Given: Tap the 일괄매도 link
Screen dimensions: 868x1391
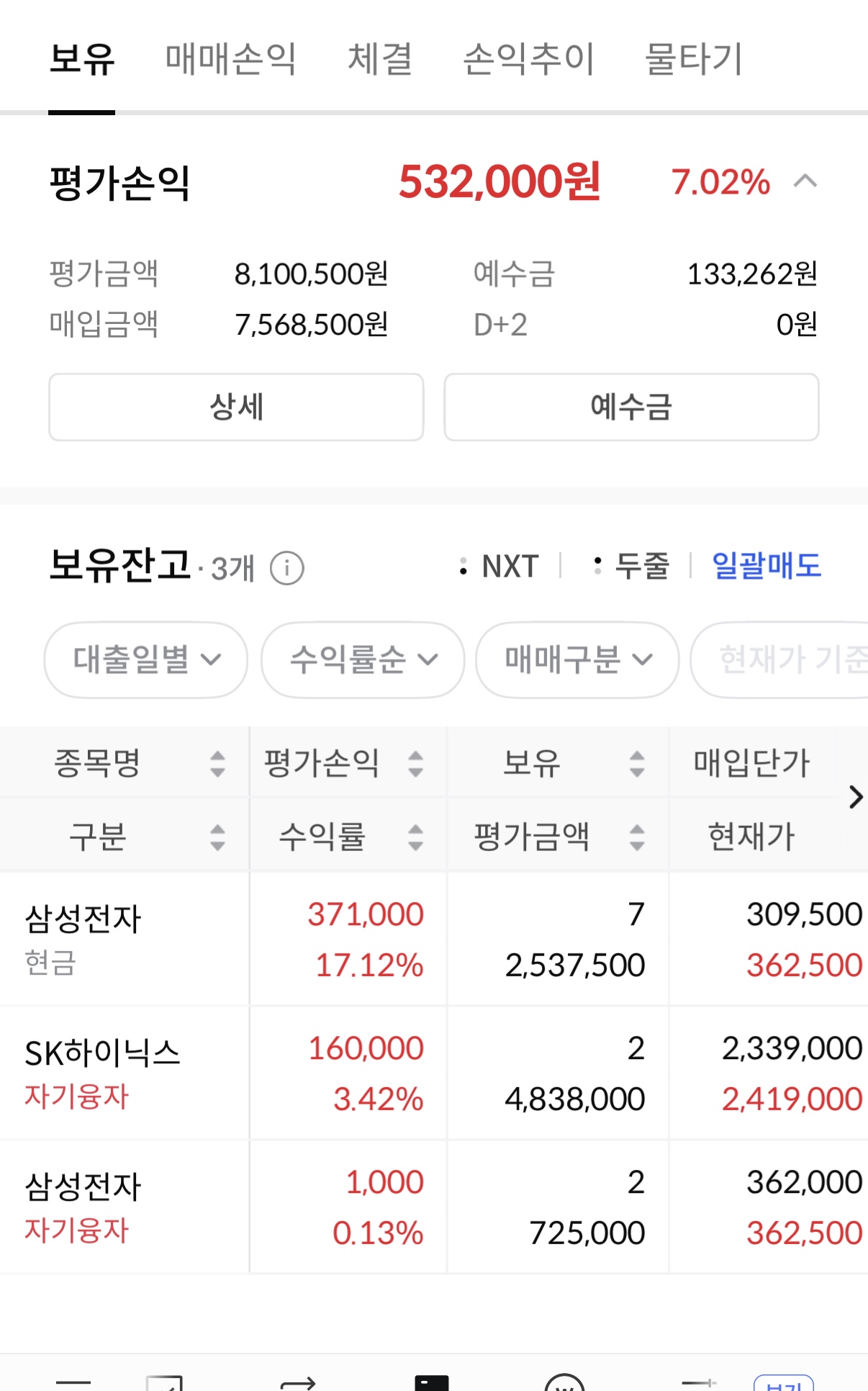Looking at the screenshot, I should 767,566.
